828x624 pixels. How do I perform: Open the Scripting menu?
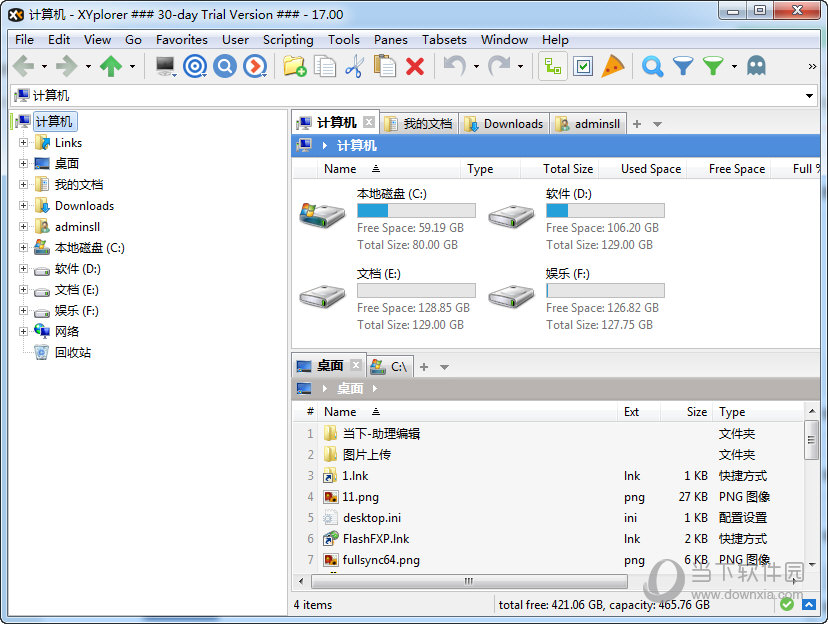click(288, 40)
